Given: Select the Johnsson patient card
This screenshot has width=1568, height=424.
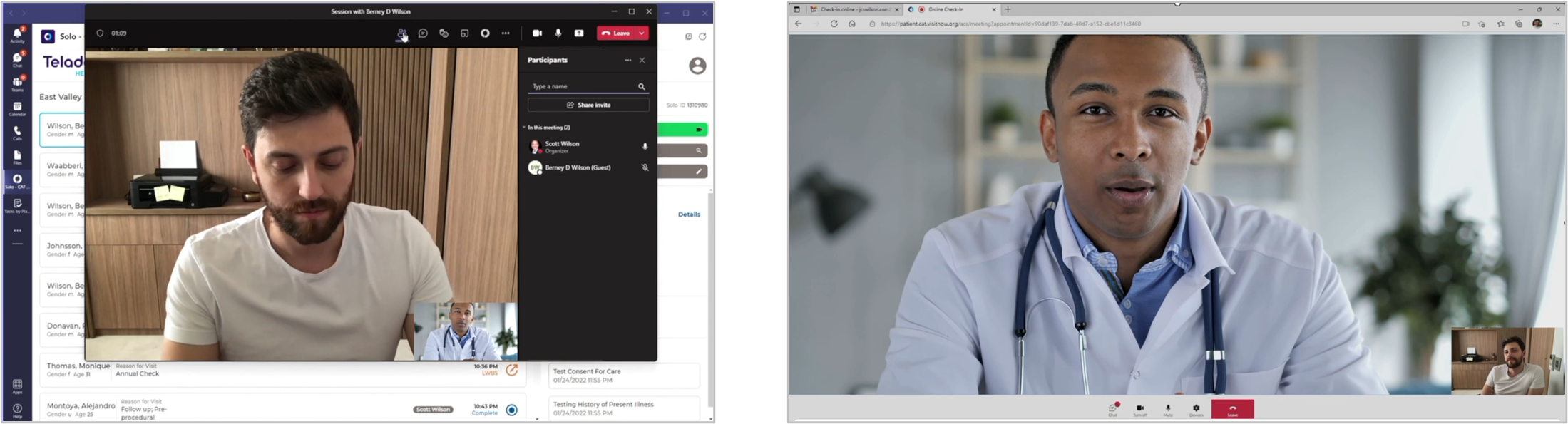Looking at the screenshot, I should click(x=62, y=249).
